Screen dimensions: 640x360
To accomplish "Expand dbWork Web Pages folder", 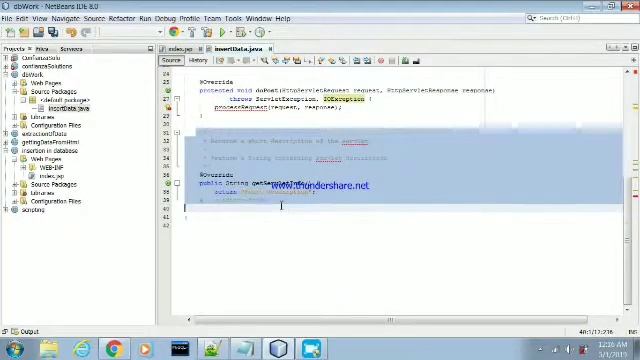I will point(15,83).
